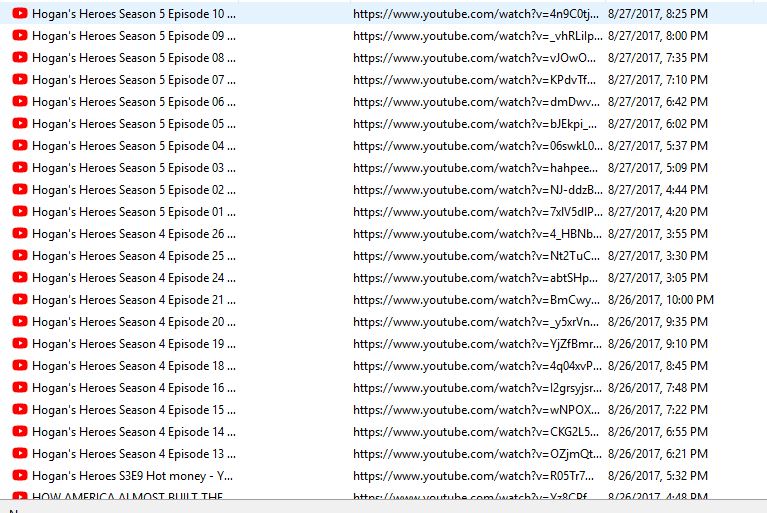Select title Hogan's Heroes Season 4 Episode 24
767x513 pixels.
(x=134, y=278)
